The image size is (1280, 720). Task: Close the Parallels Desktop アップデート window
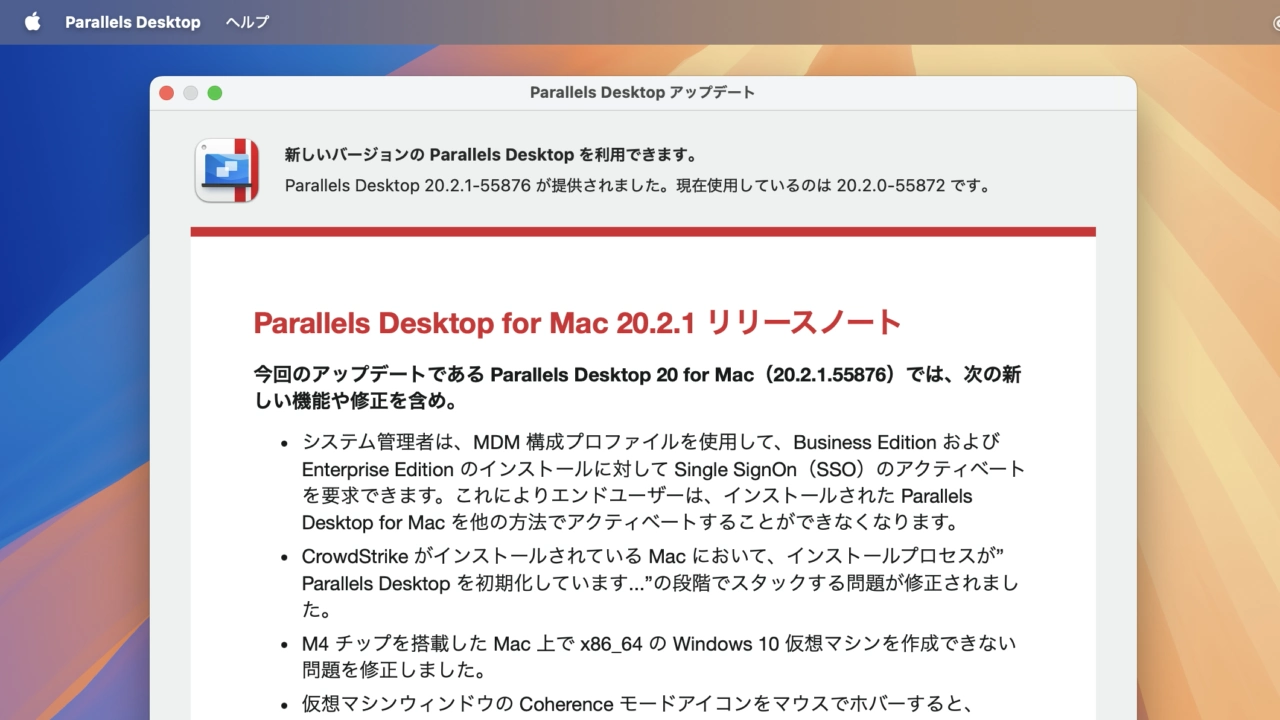tap(167, 93)
